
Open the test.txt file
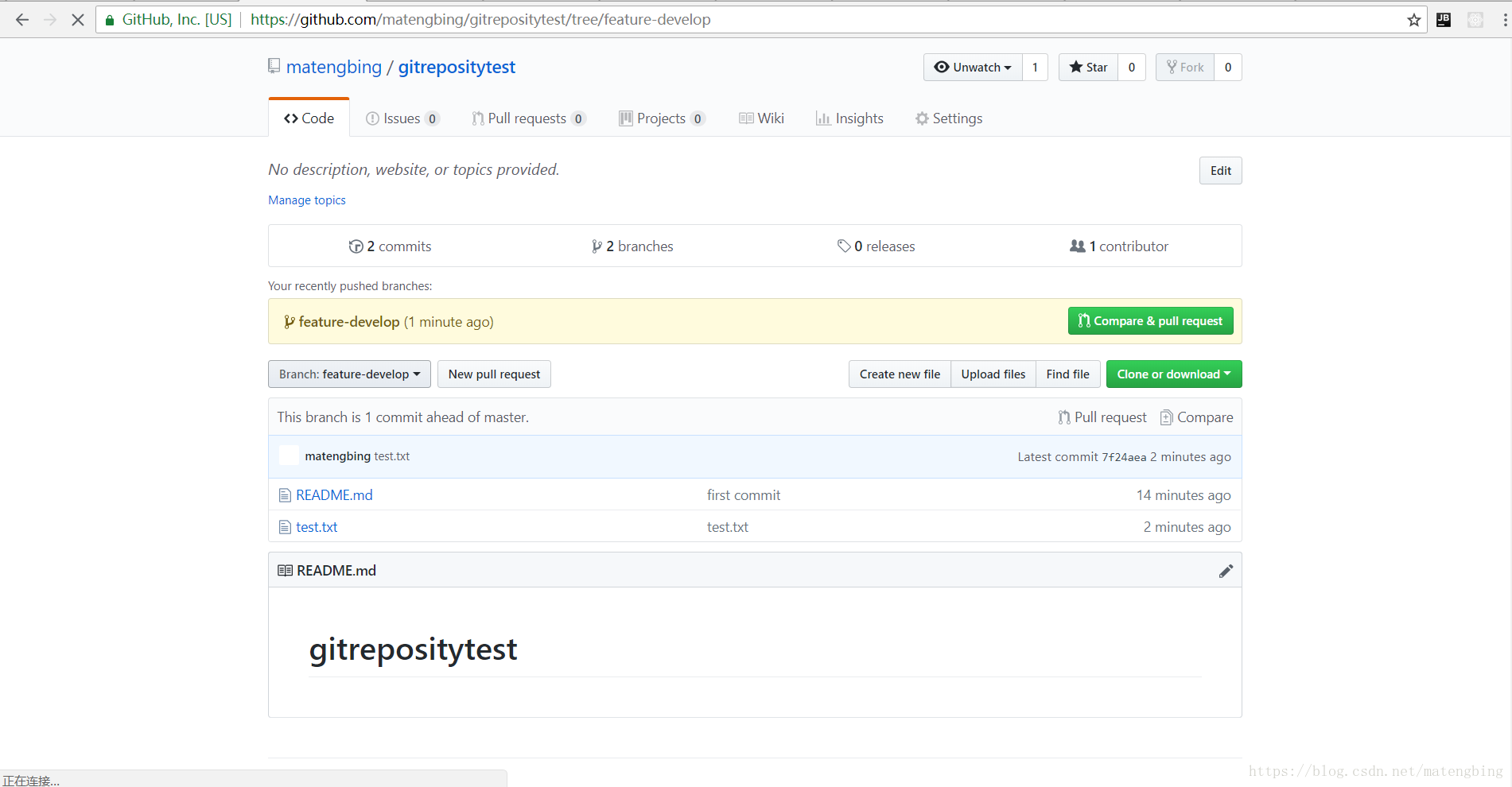pos(317,527)
